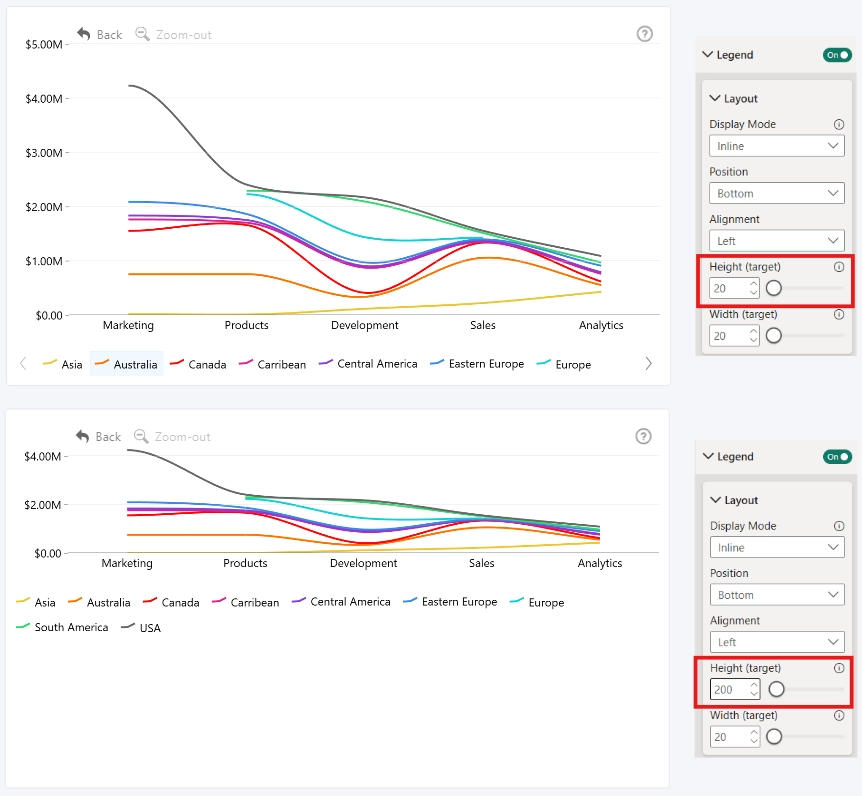Screen dimensions: 862x796
Task: Turn off the top Legend toggle
Action: pyautogui.click(x=837, y=55)
